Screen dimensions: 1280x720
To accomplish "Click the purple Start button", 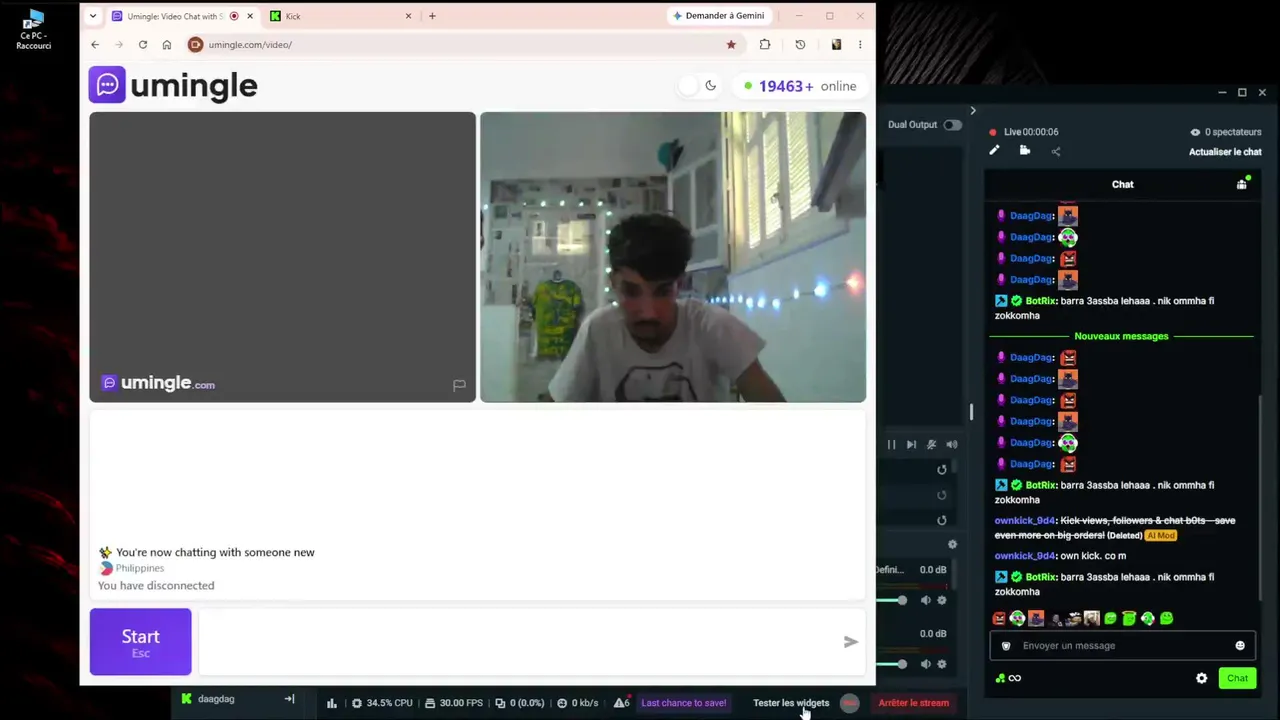I will click(140, 642).
